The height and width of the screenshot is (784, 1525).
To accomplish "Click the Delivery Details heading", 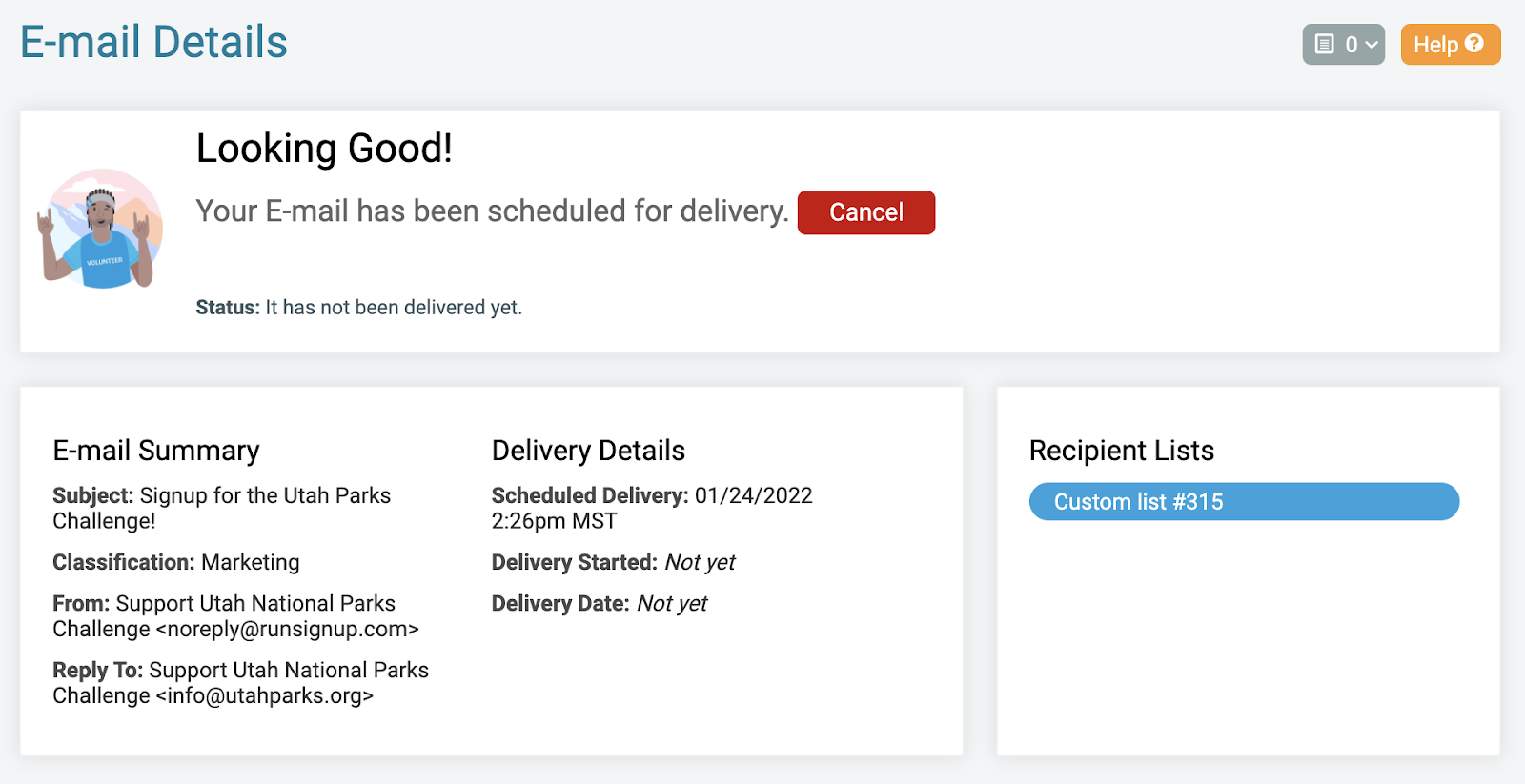I will coord(588,451).
